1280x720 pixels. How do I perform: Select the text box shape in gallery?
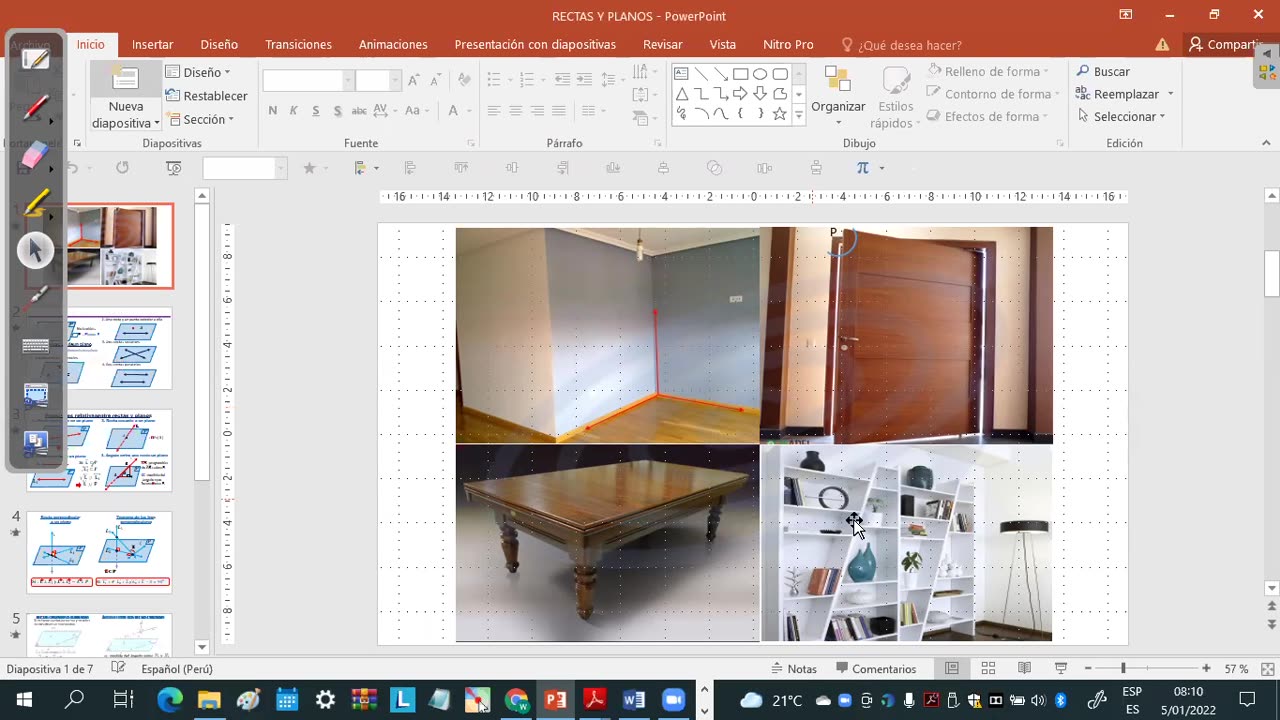[x=681, y=74]
